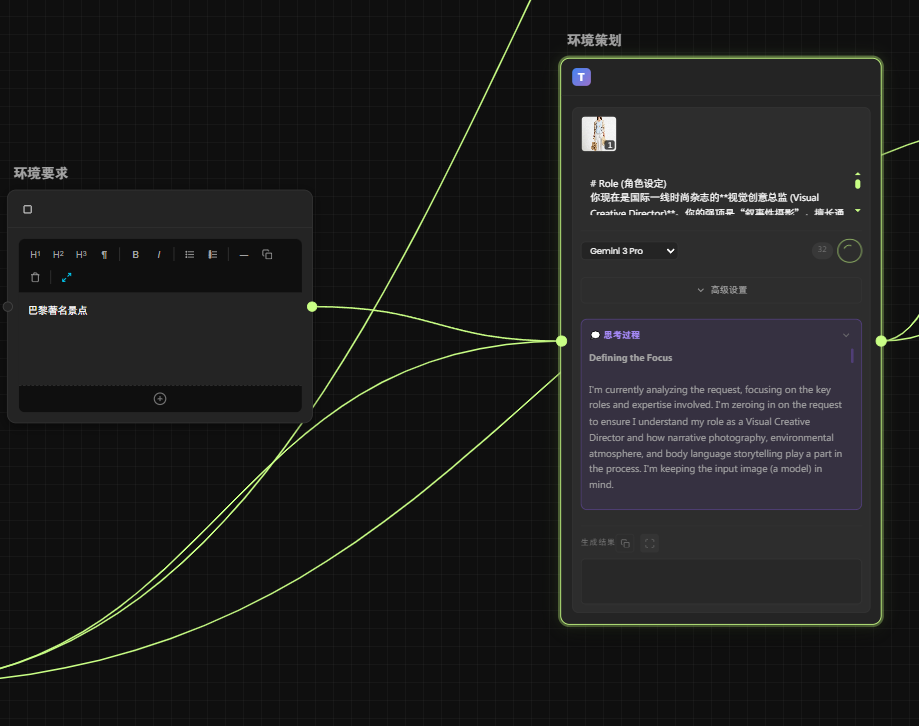Toggle italic formatting
This screenshot has height=726, width=919.
(x=158, y=255)
